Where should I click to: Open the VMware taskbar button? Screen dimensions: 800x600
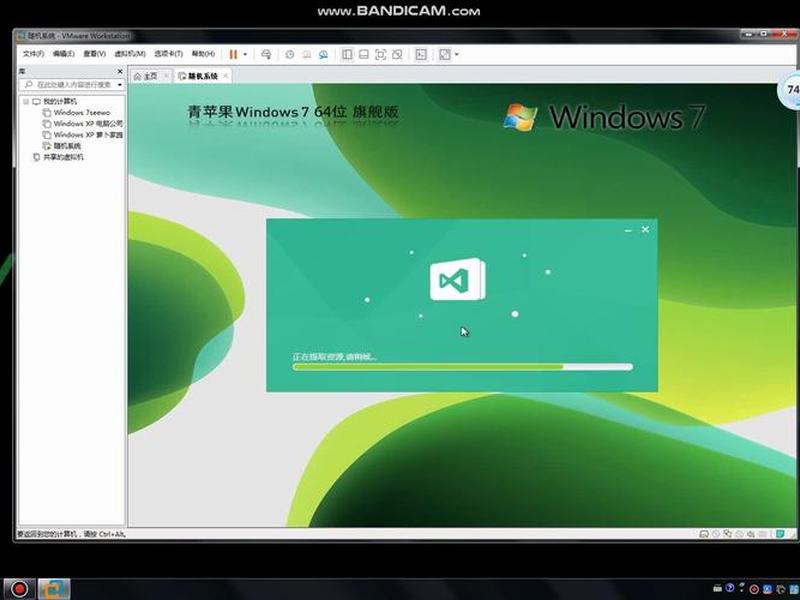coord(54,589)
